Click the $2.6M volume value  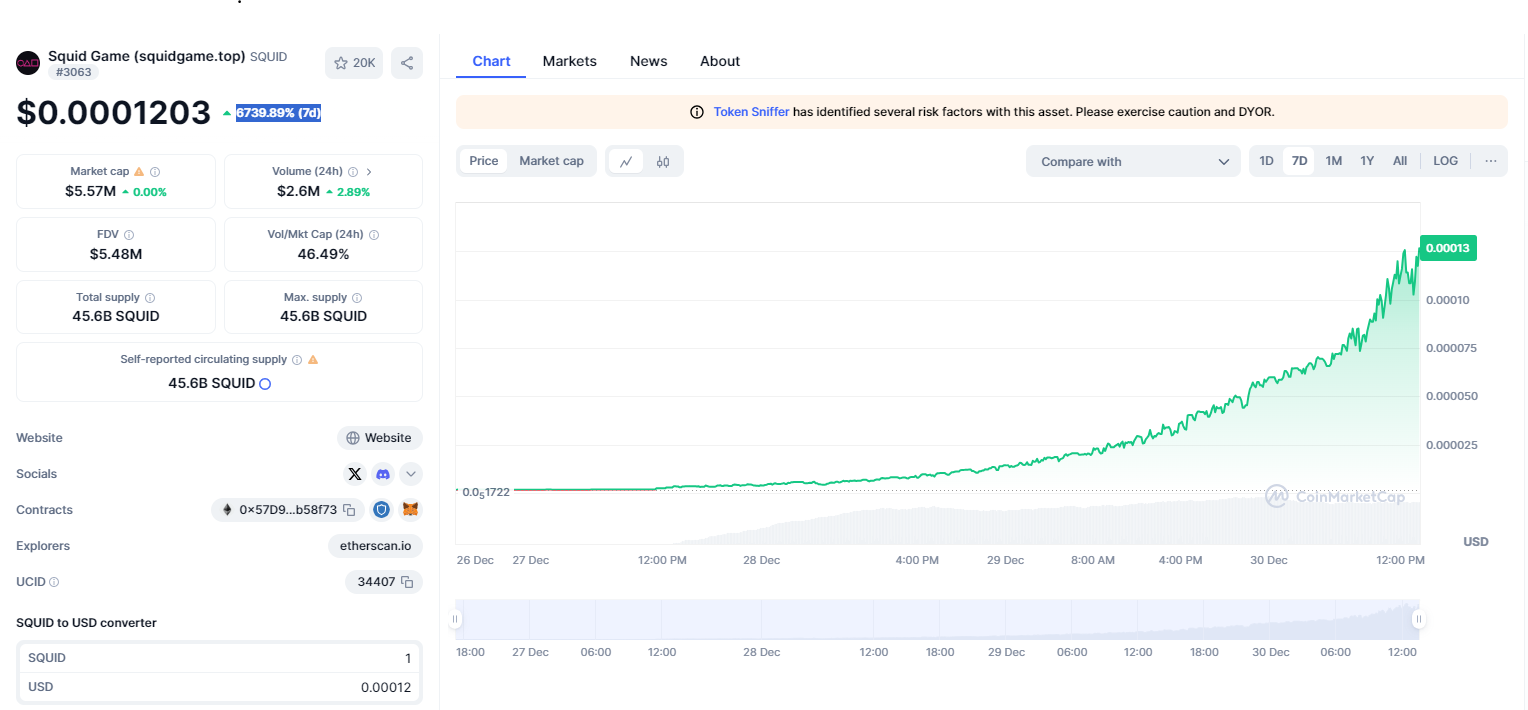[299, 191]
